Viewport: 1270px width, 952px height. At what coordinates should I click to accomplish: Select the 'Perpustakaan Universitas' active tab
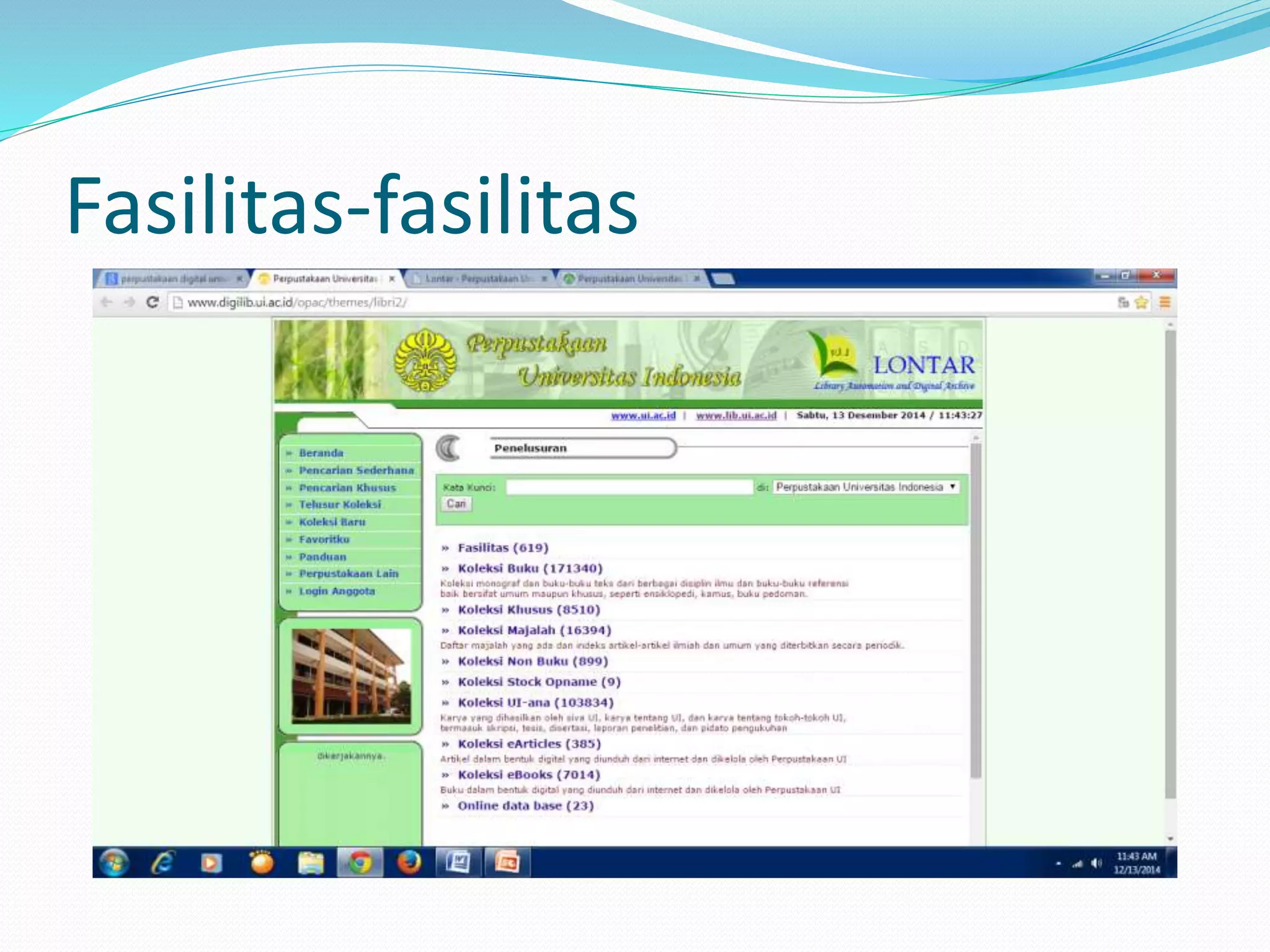(x=326, y=279)
